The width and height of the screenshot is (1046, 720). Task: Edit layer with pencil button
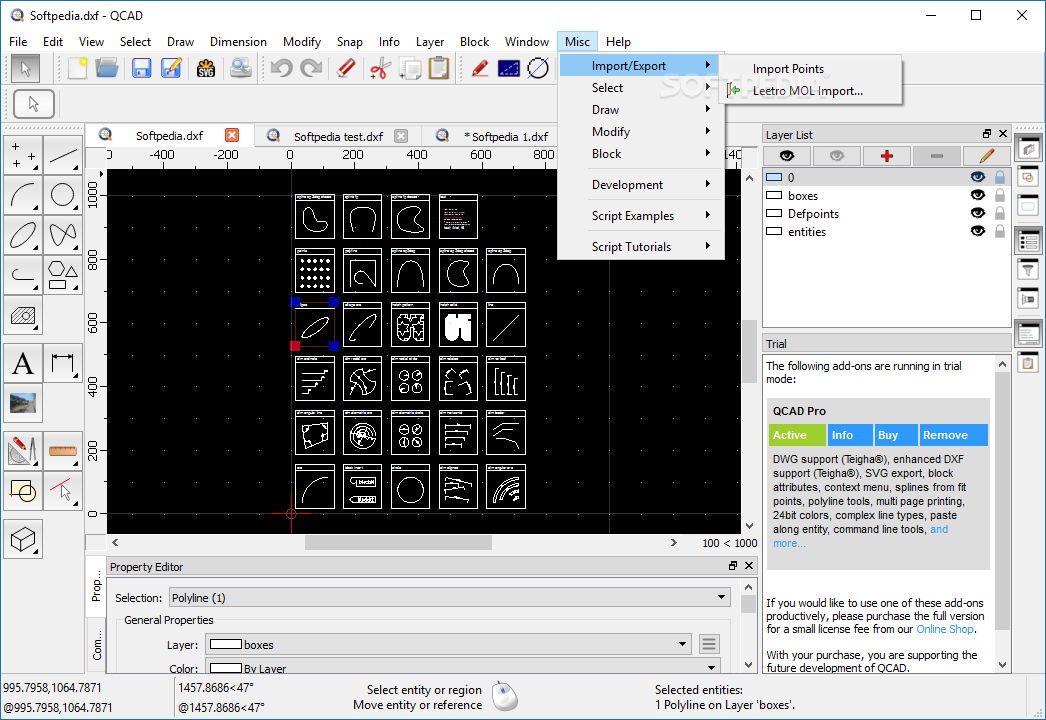pyautogui.click(x=986, y=155)
